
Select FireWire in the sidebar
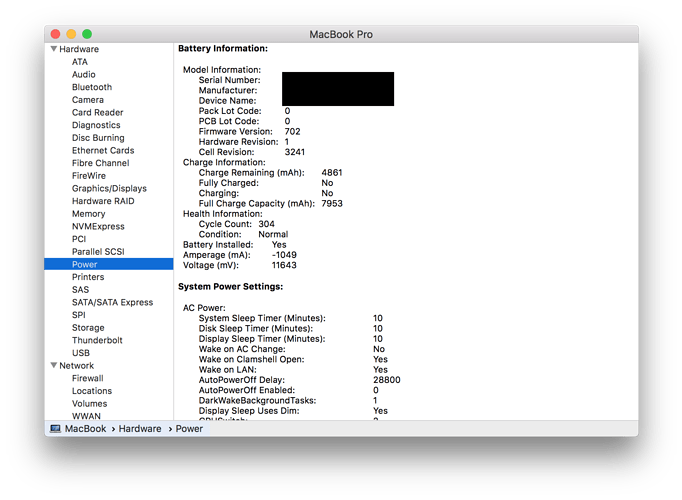tap(89, 176)
